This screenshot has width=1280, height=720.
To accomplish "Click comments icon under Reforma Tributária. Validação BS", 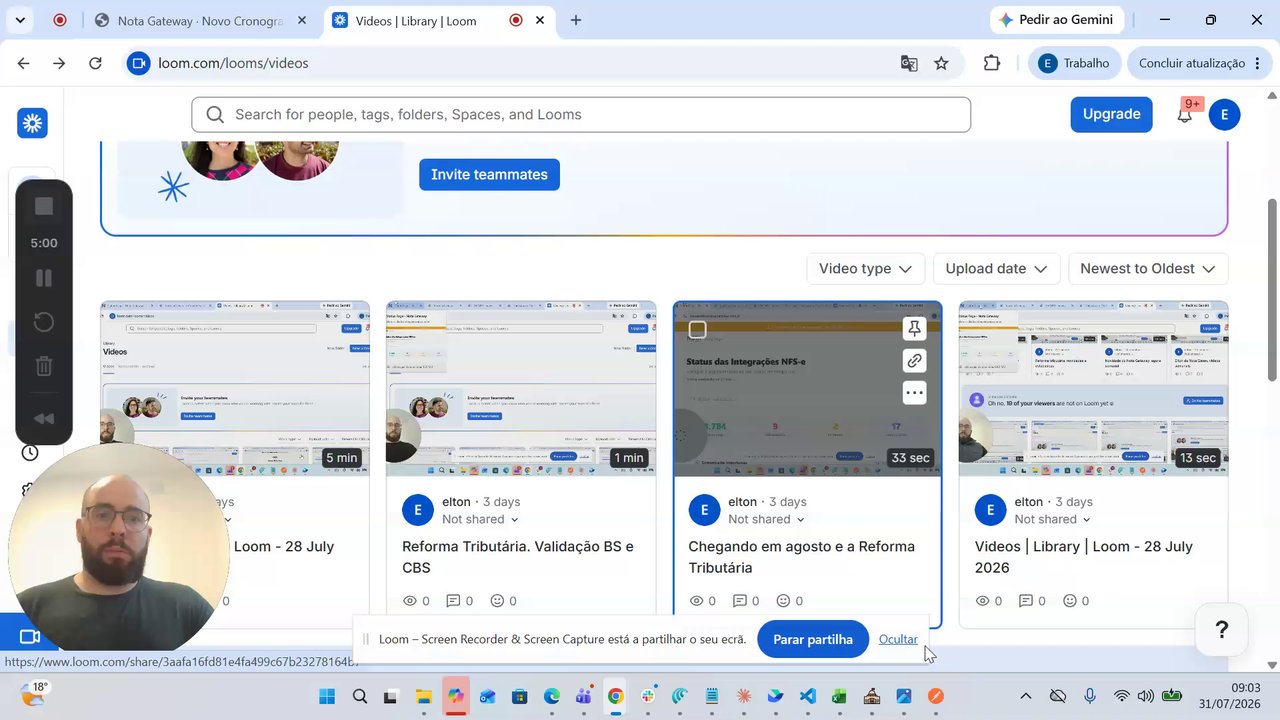I will pos(453,601).
